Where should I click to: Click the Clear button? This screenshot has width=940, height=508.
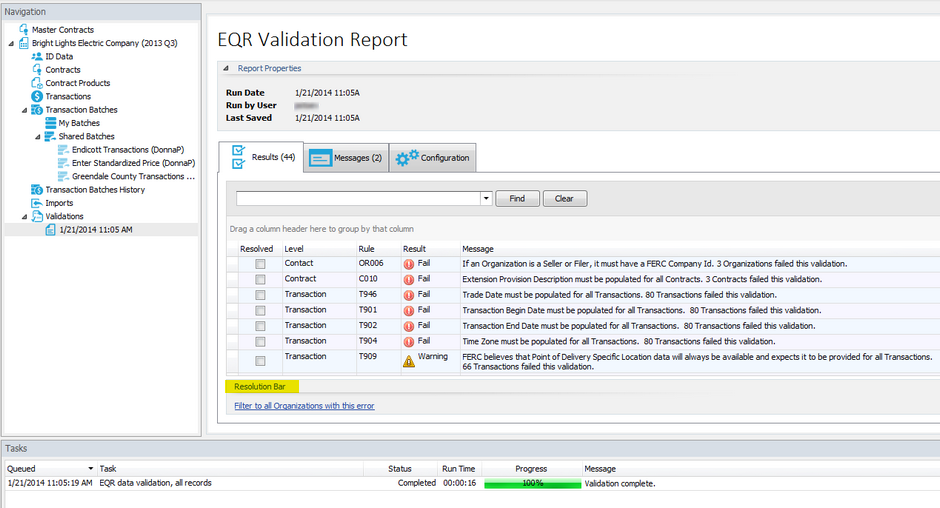pyautogui.click(x=565, y=199)
